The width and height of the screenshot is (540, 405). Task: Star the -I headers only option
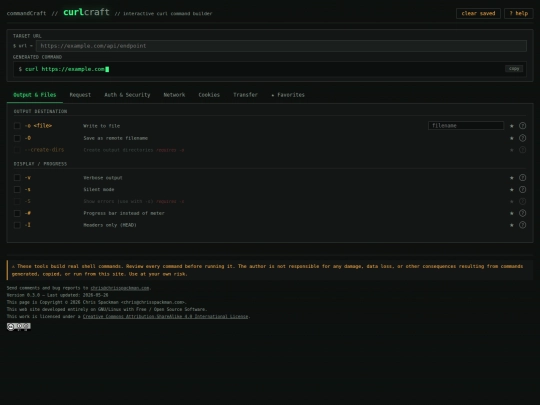(x=511, y=225)
